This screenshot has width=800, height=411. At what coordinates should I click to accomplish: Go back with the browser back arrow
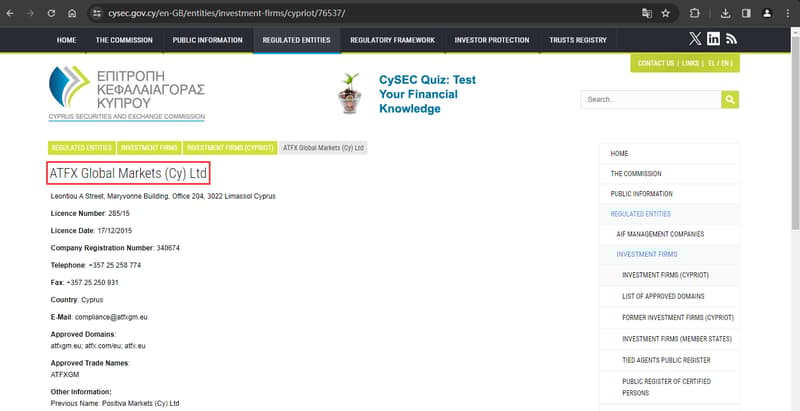point(10,14)
